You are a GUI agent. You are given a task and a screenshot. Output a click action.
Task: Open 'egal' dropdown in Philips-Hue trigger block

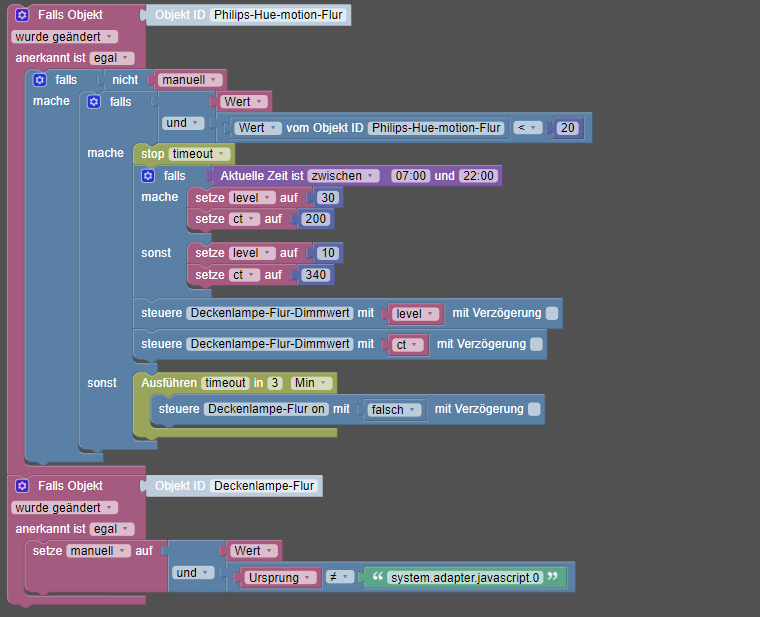click(x=111, y=58)
